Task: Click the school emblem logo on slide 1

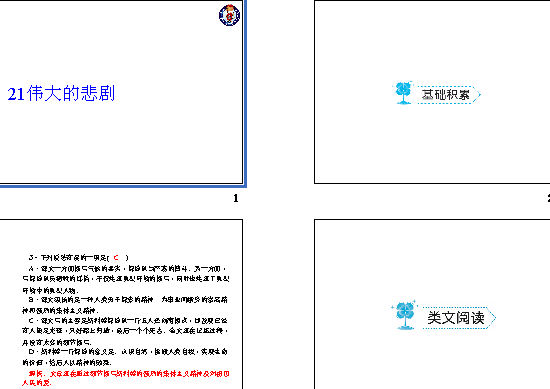Action: (229, 15)
